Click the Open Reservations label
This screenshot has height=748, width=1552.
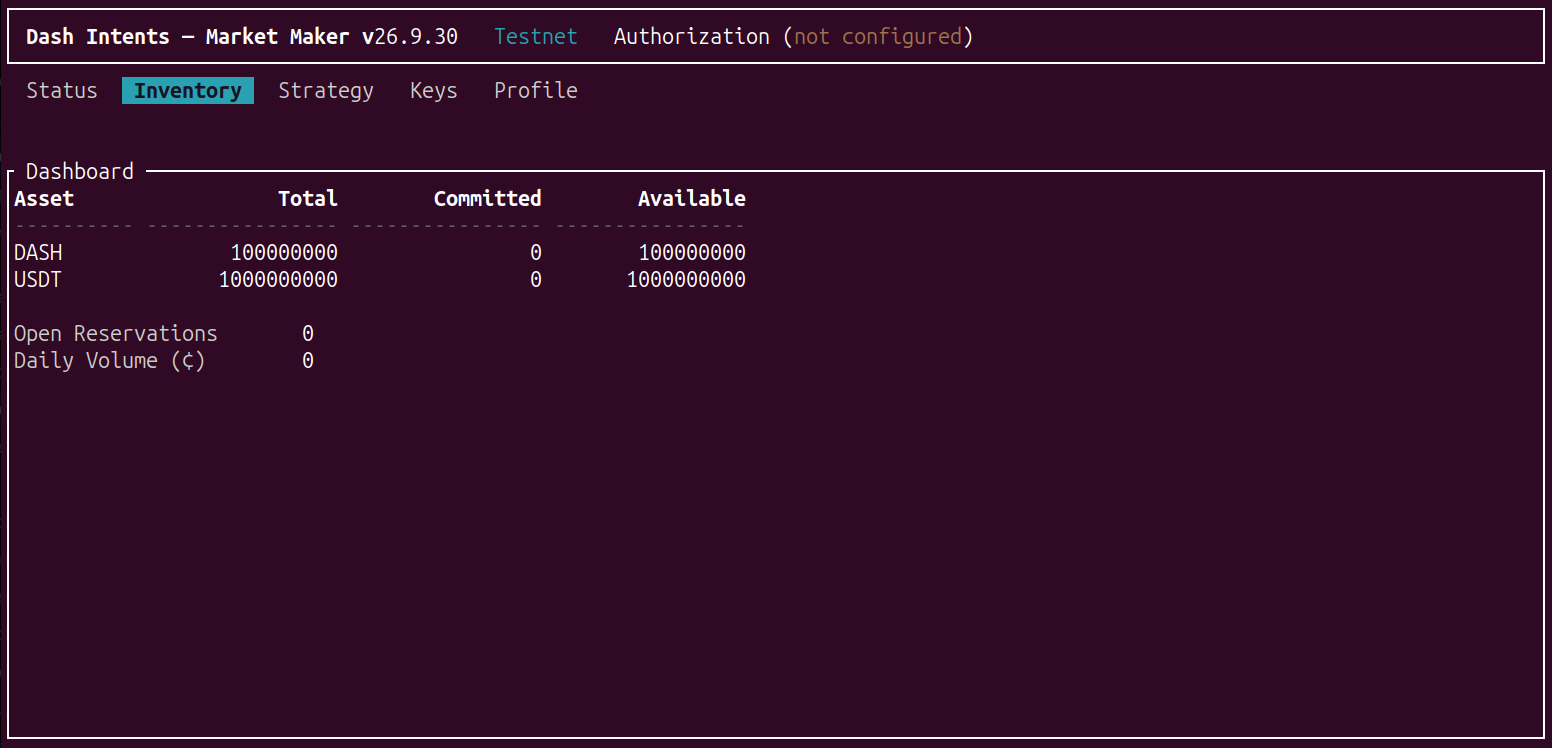(x=116, y=334)
